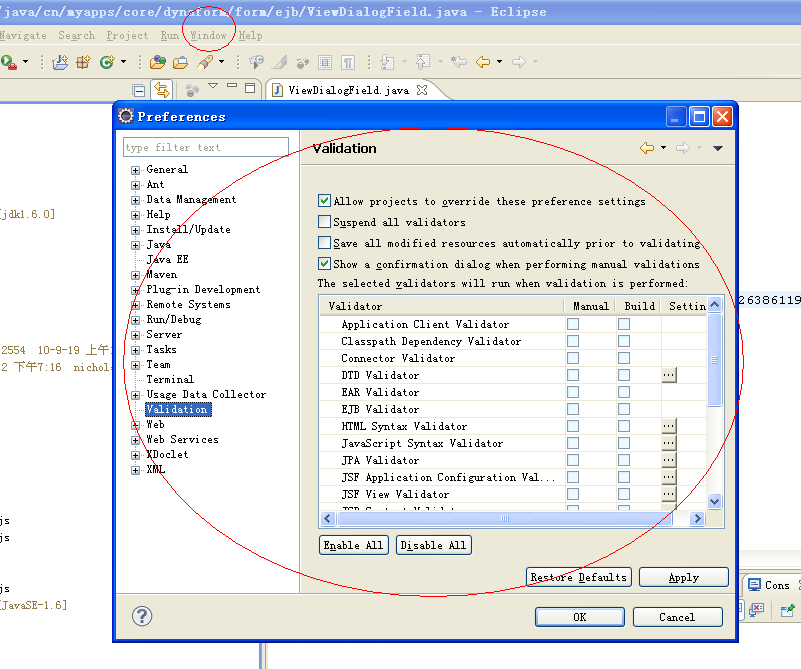Screen dimensions: 801x669
Task: Toggle Show Whitespace Characters pilcrow icon
Action: (x=348, y=62)
